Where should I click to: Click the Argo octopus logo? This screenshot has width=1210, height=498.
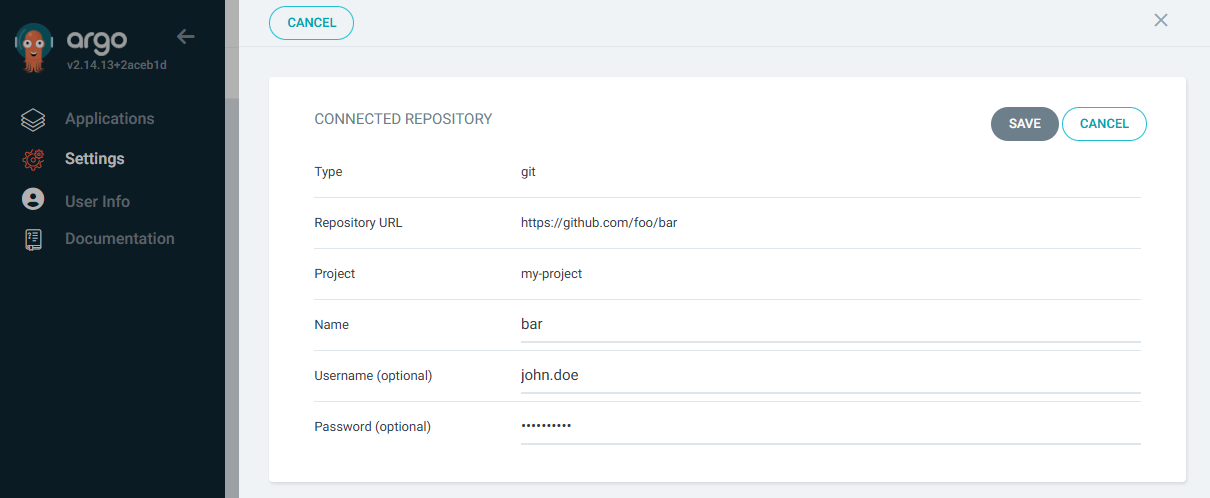coord(33,48)
